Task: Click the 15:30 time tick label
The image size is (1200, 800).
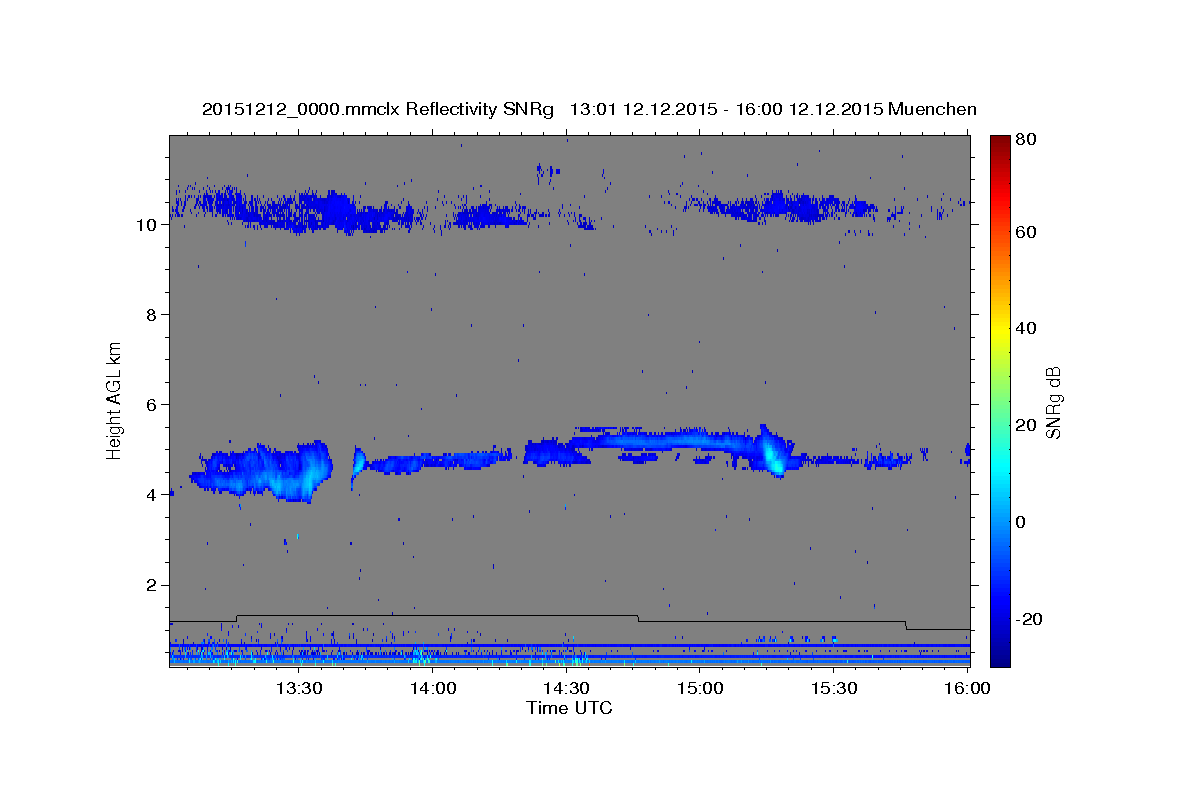Action: click(834, 688)
